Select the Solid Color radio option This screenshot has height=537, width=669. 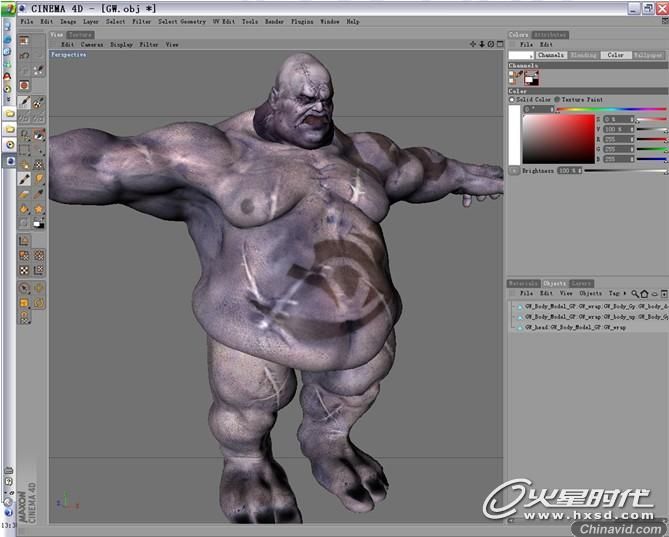point(512,99)
